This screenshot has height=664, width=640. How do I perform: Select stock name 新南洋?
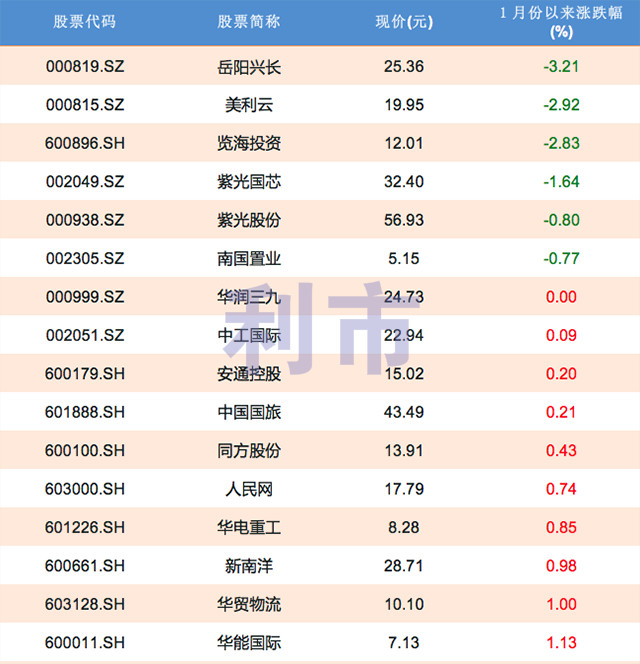click(249, 566)
